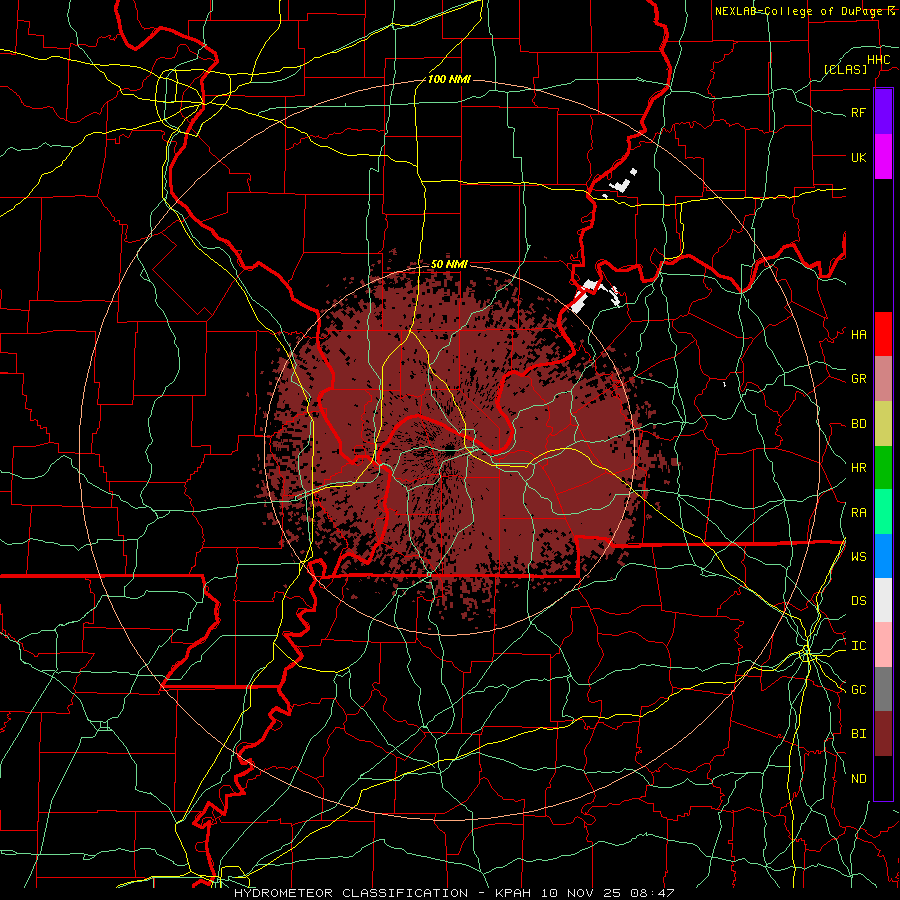The height and width of the screenshot is (900, 900).
Task: Click the [CLAS] units label
Action: (x=845, y=69)
